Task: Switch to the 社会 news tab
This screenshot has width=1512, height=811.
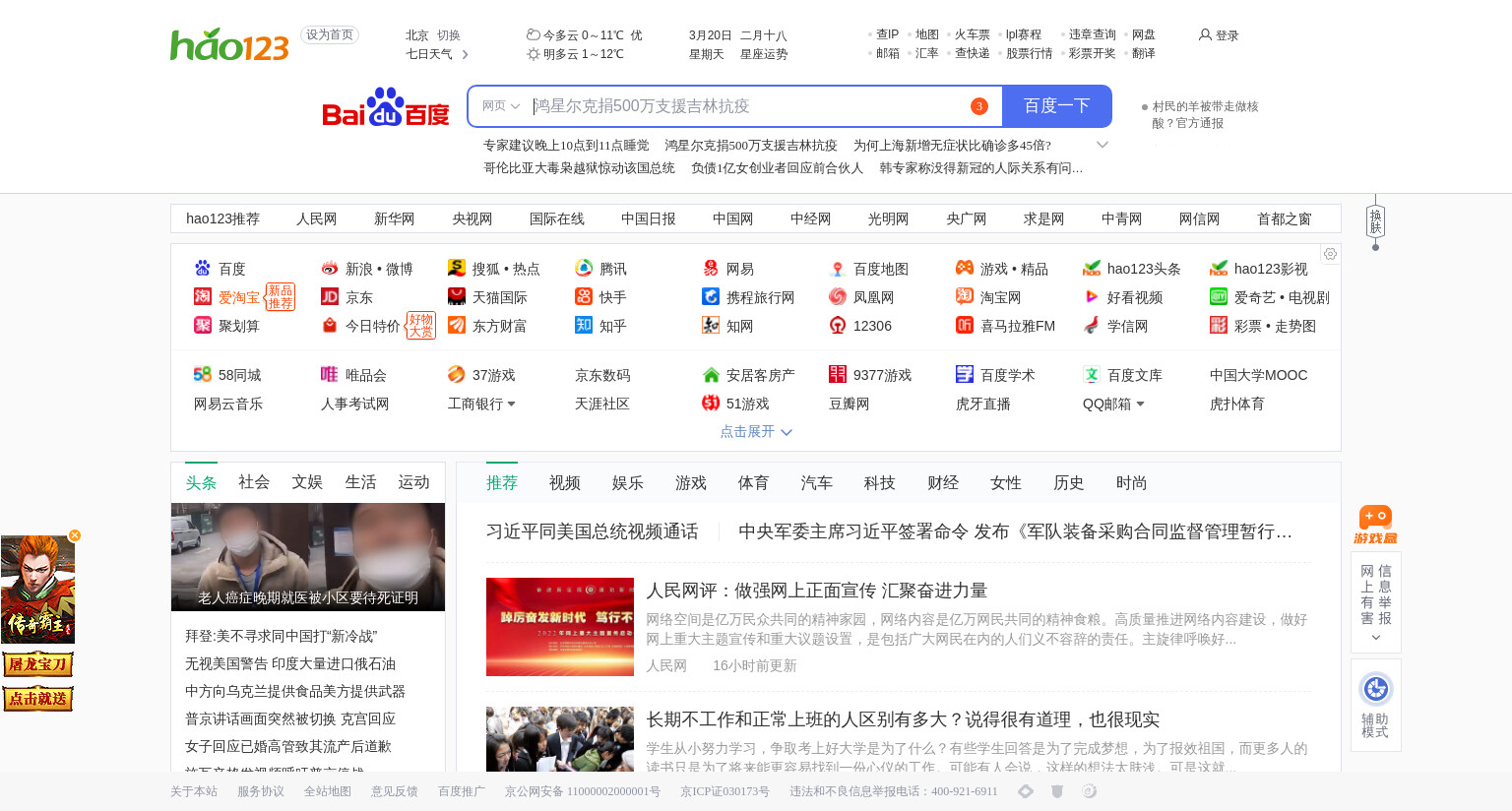Action: pos(254,481)
